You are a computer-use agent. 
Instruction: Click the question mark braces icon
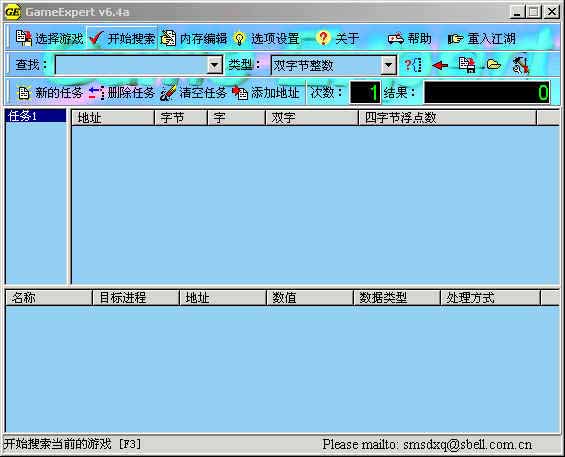(413, 65)
